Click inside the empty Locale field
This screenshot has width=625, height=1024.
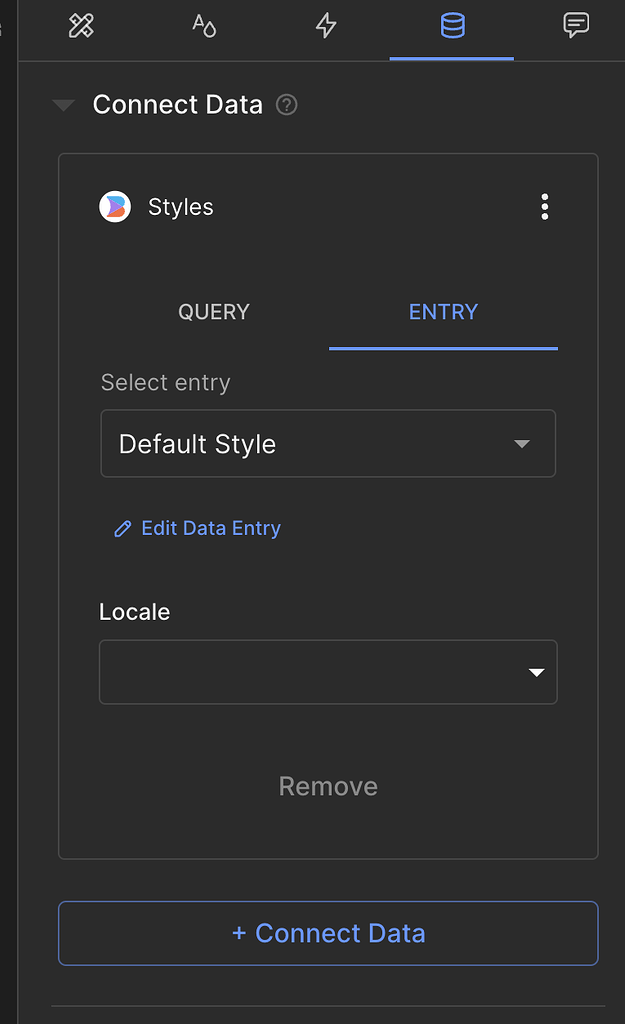(300, 672)
